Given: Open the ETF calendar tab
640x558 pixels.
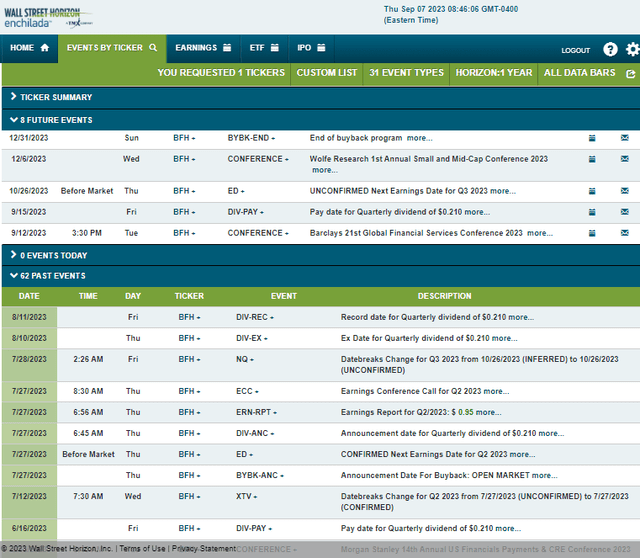Looking at the screenshot, I should click(264, 48).
